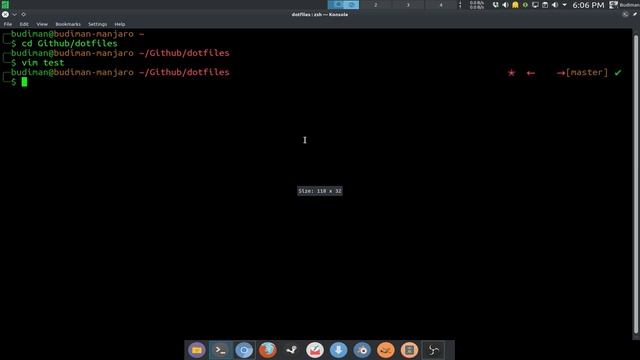Open the Settings menu

click(98, 24)
